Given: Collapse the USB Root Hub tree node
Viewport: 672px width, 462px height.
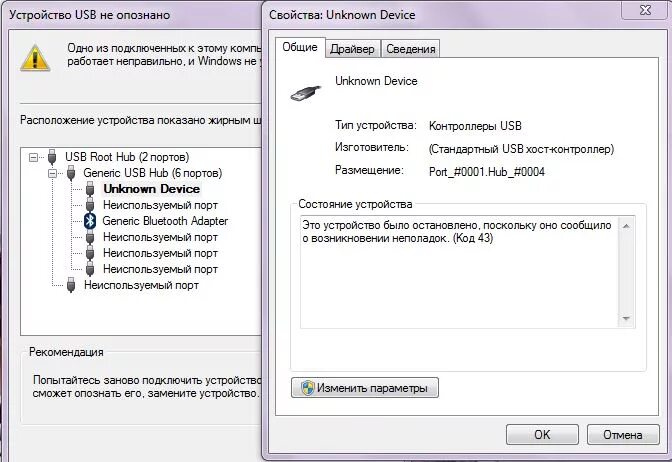Looking at the screenshot, I should pyautogui.click(x=34, y=157).
